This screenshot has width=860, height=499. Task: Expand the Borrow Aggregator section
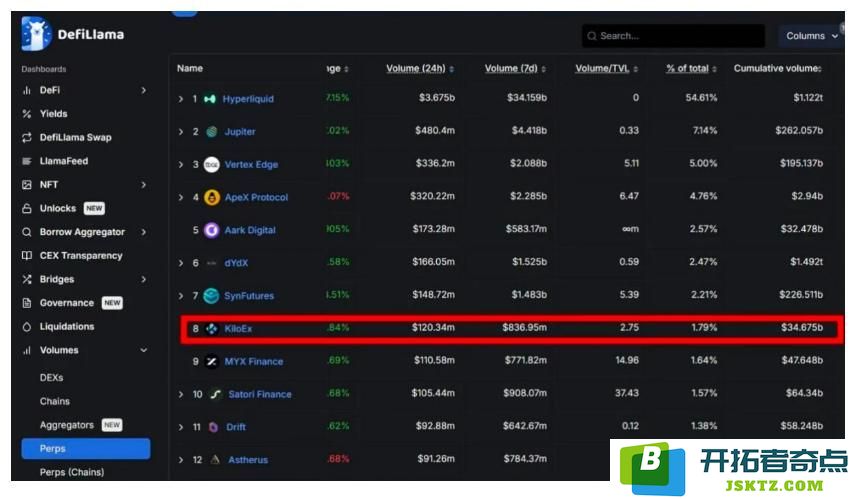click(x=144, y=232)
